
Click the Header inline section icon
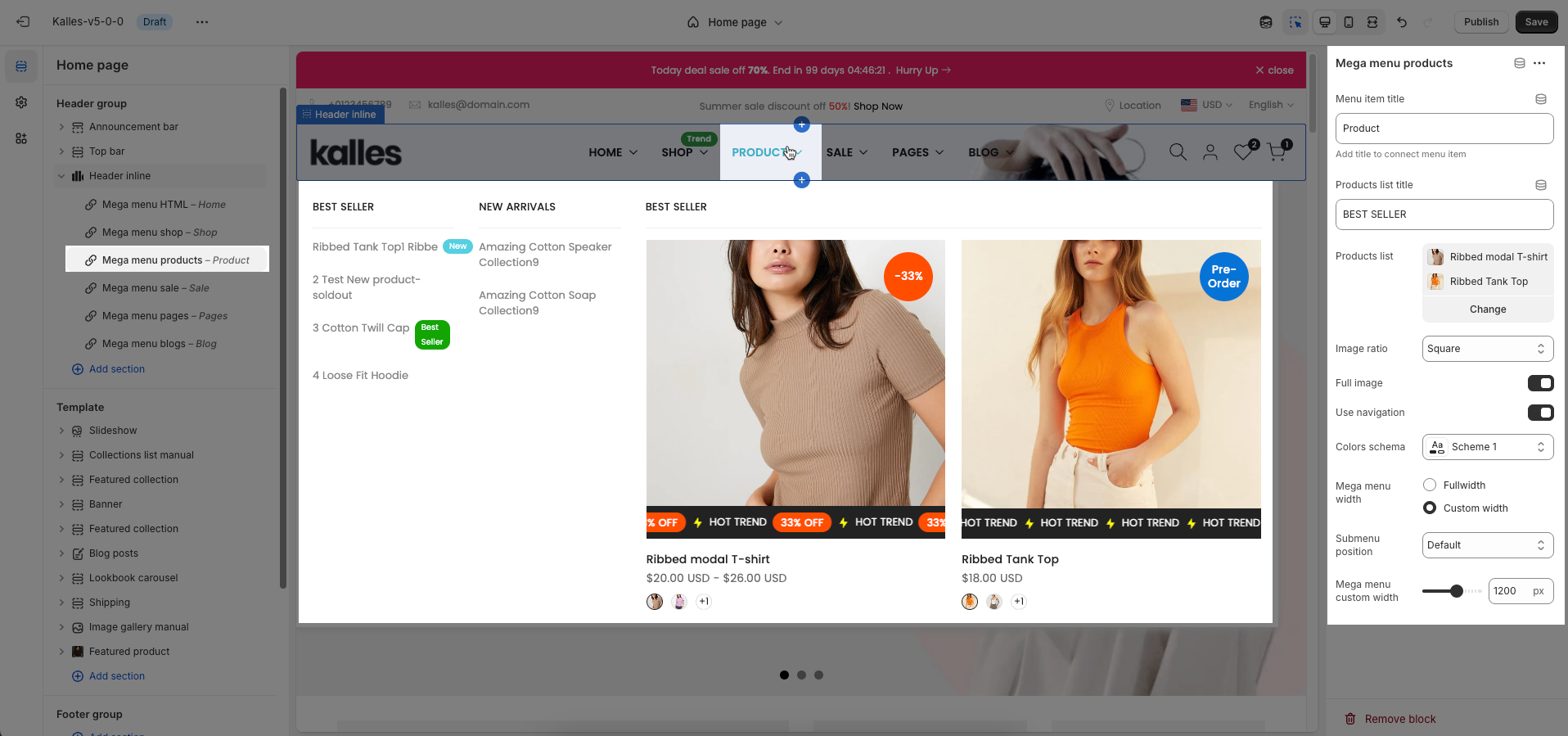point(78,176)
